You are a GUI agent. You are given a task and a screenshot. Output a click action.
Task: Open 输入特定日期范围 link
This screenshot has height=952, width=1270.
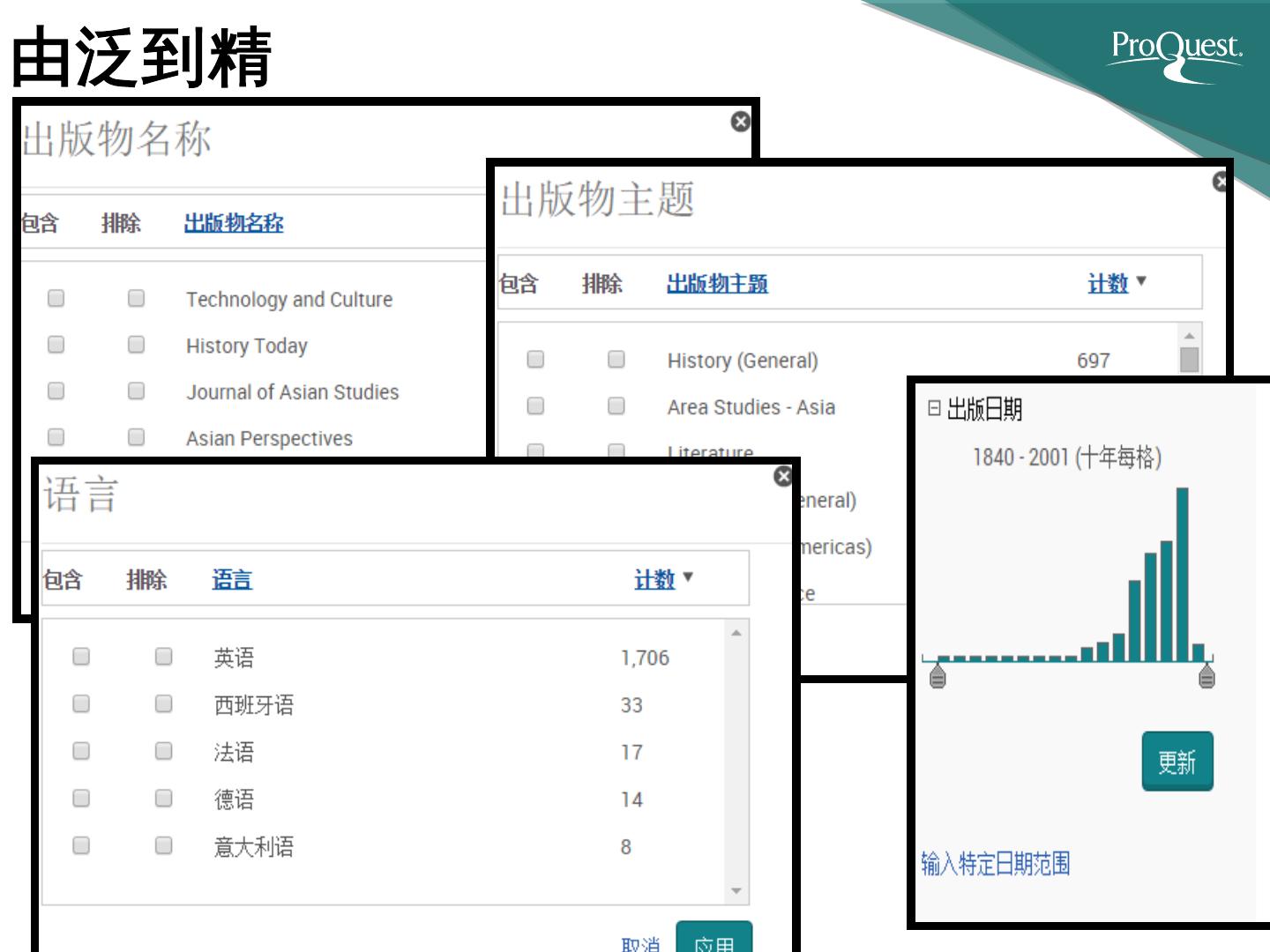(995, 864)
